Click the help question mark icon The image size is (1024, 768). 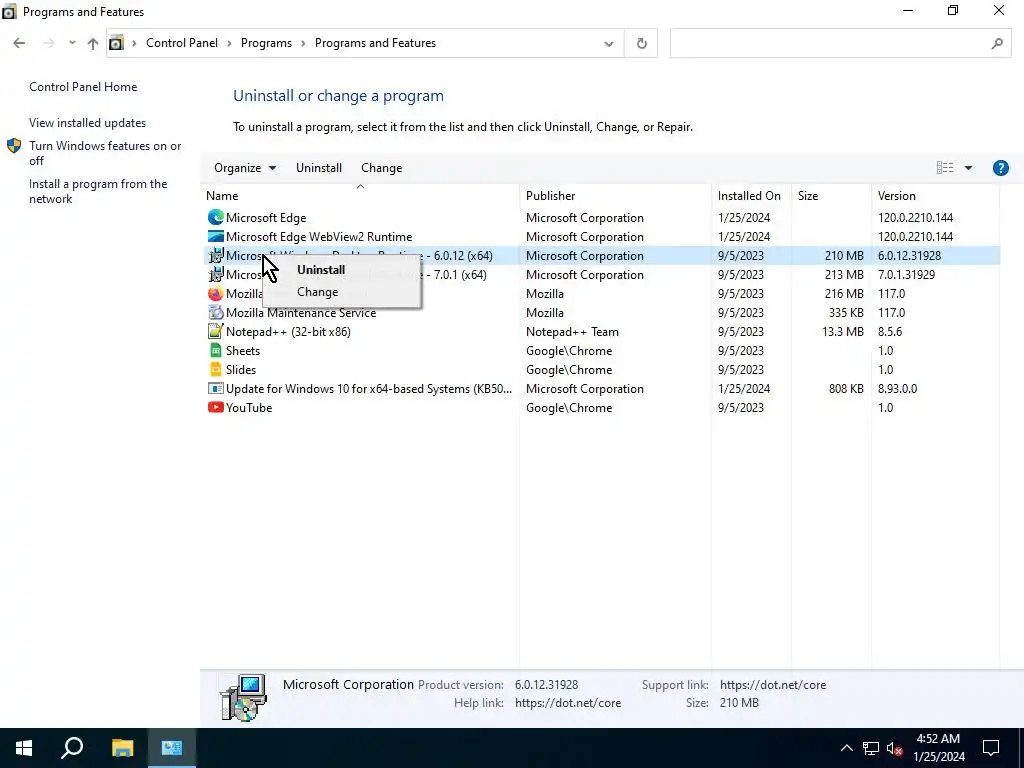1000,168
